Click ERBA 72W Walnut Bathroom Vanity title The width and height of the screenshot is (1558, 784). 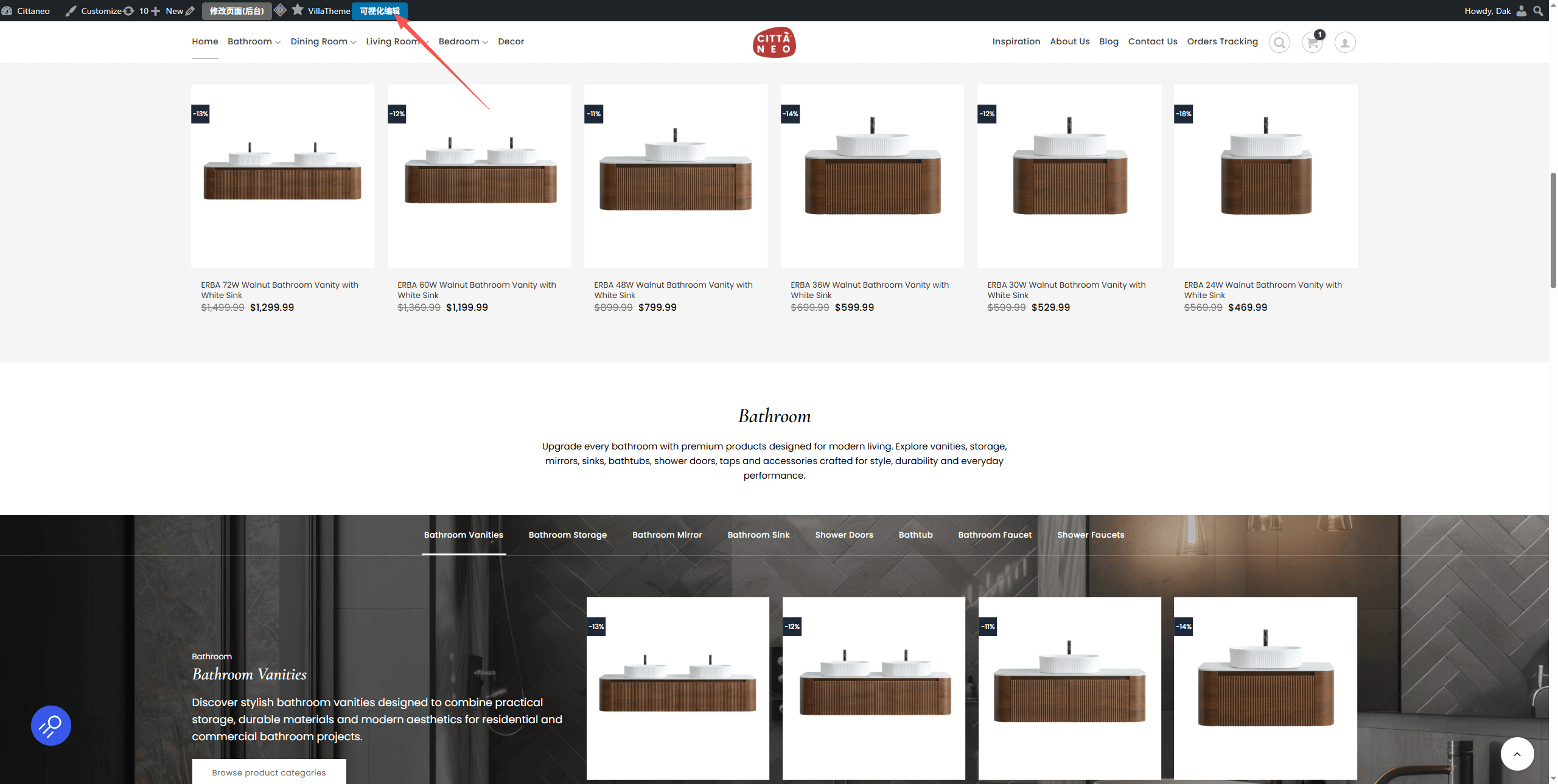(279, 290)
